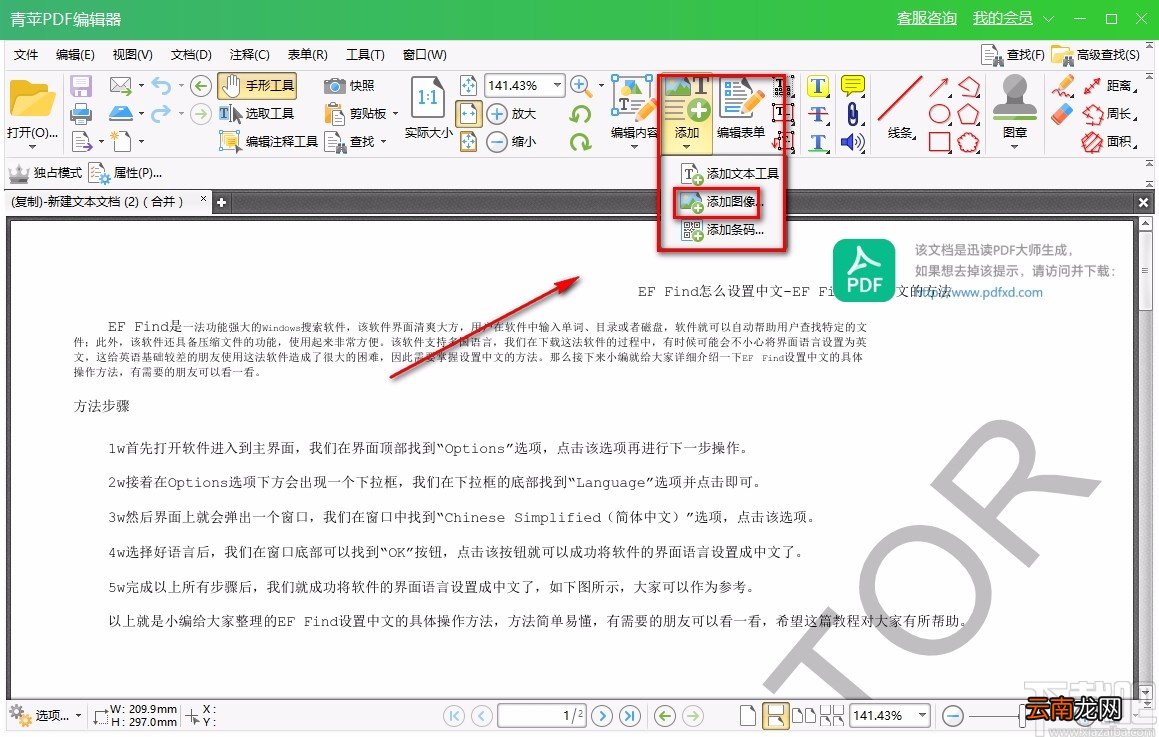Screen dimensions: 1159x737
Task: Open the Tools (工具) menu
Action: (365, 55)
